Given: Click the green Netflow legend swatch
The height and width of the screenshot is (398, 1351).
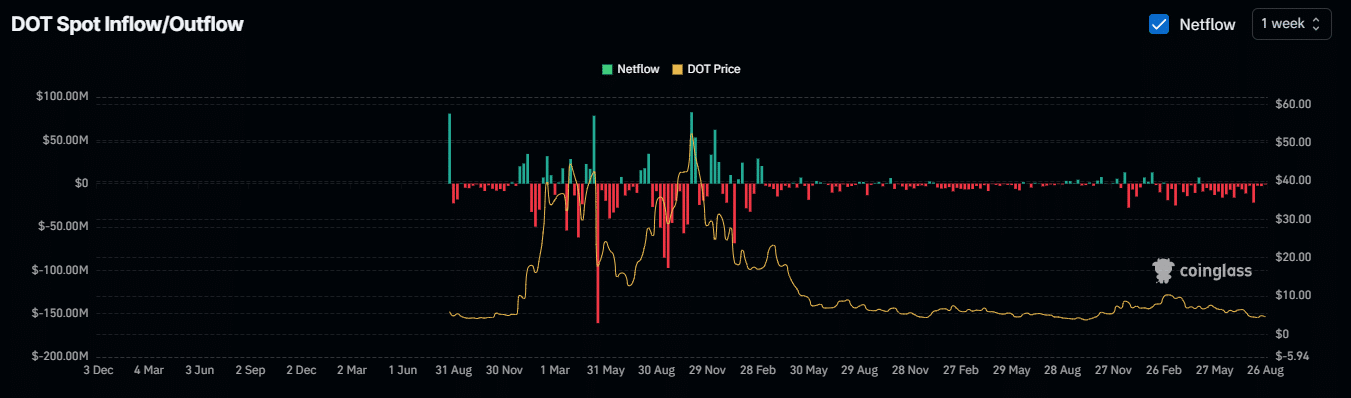Looking at the screenshot, I should tap(606, 69).
